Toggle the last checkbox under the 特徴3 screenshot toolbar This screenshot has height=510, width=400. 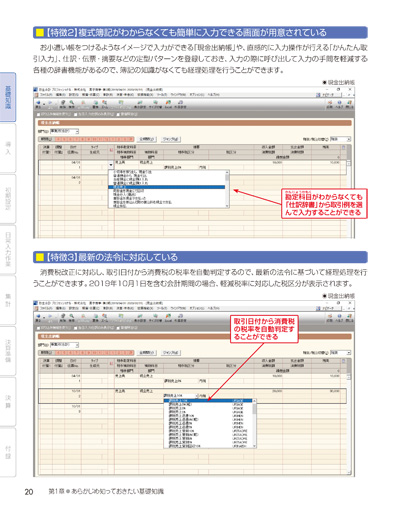tap(118, 328)
